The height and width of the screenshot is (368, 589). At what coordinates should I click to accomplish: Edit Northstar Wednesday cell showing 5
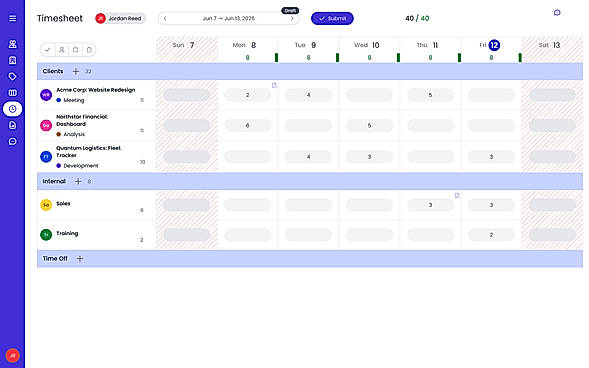(x=369, y=125)
